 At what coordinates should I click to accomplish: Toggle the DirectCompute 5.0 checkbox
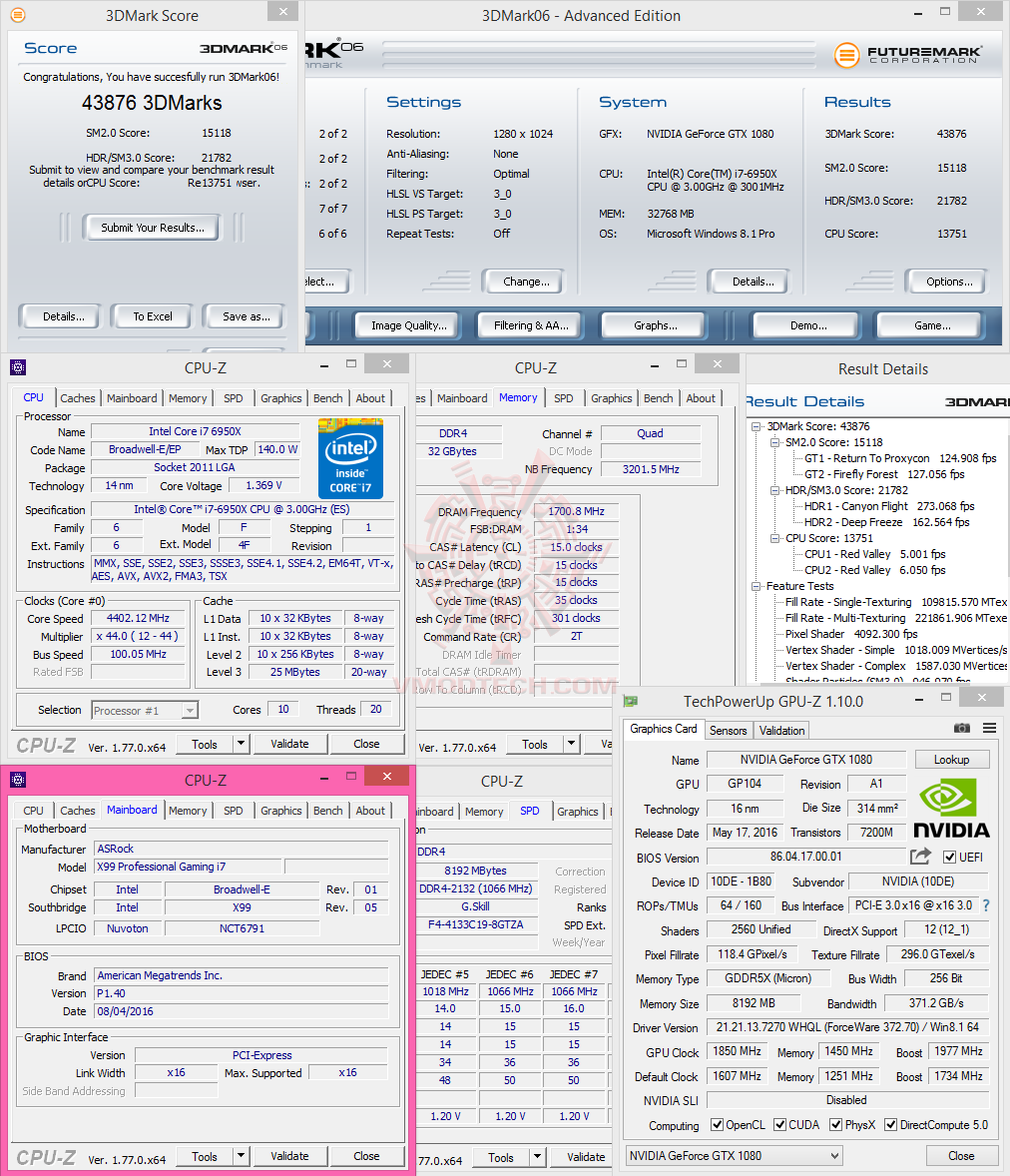[891, 1124]
